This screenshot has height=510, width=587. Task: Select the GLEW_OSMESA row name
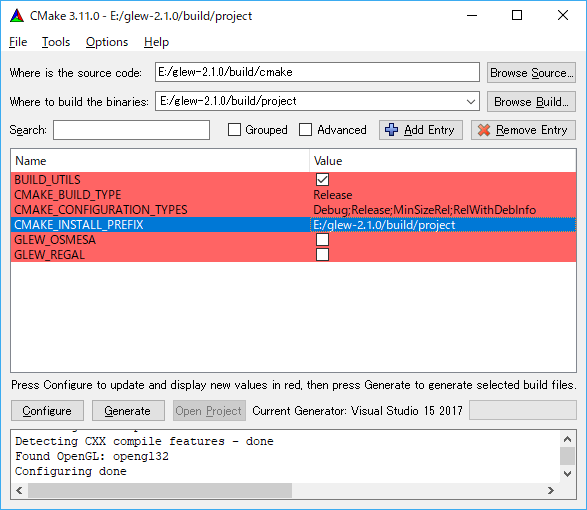[55, 240]
